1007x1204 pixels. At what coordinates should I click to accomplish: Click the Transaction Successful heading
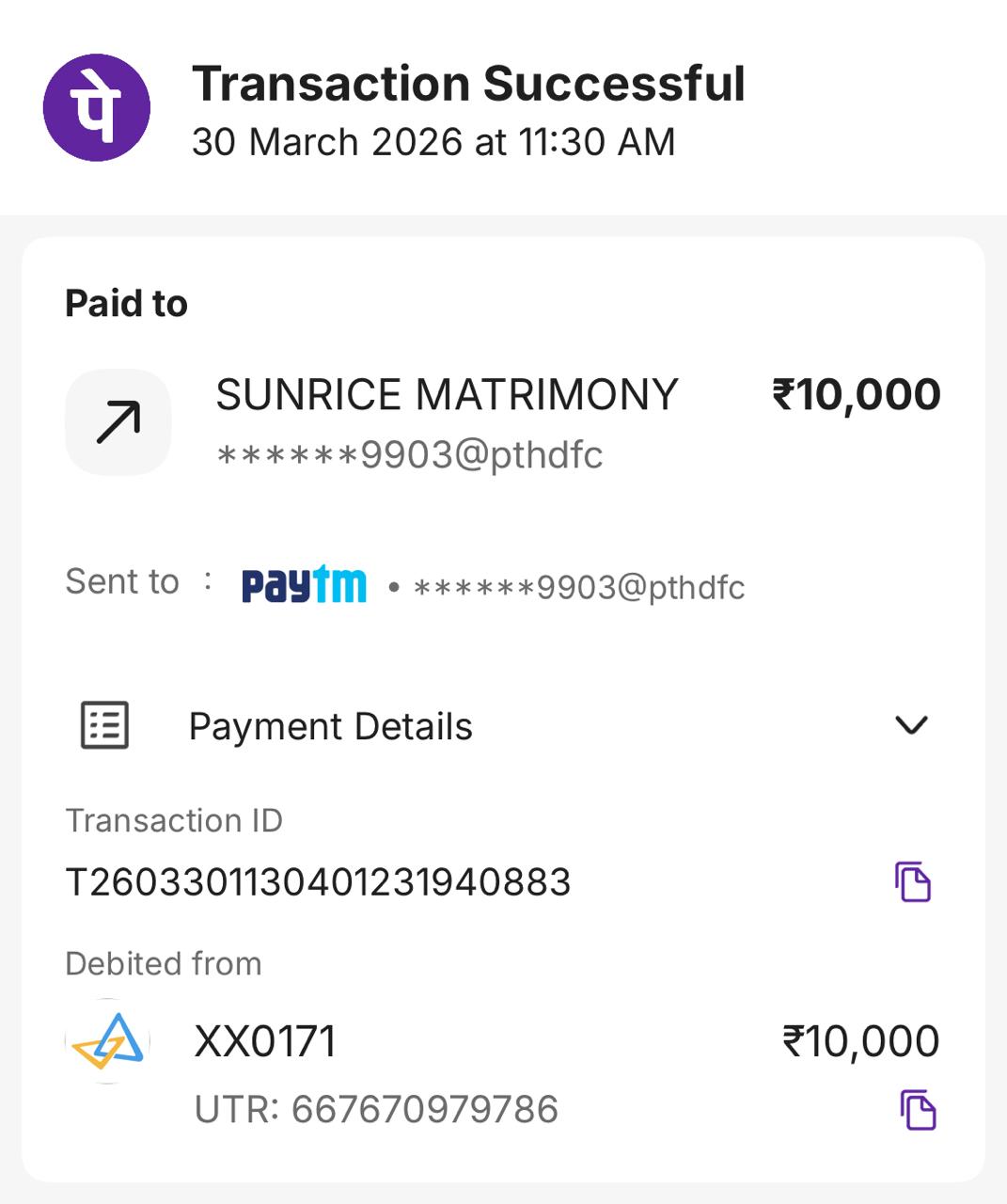pos(468,84)
